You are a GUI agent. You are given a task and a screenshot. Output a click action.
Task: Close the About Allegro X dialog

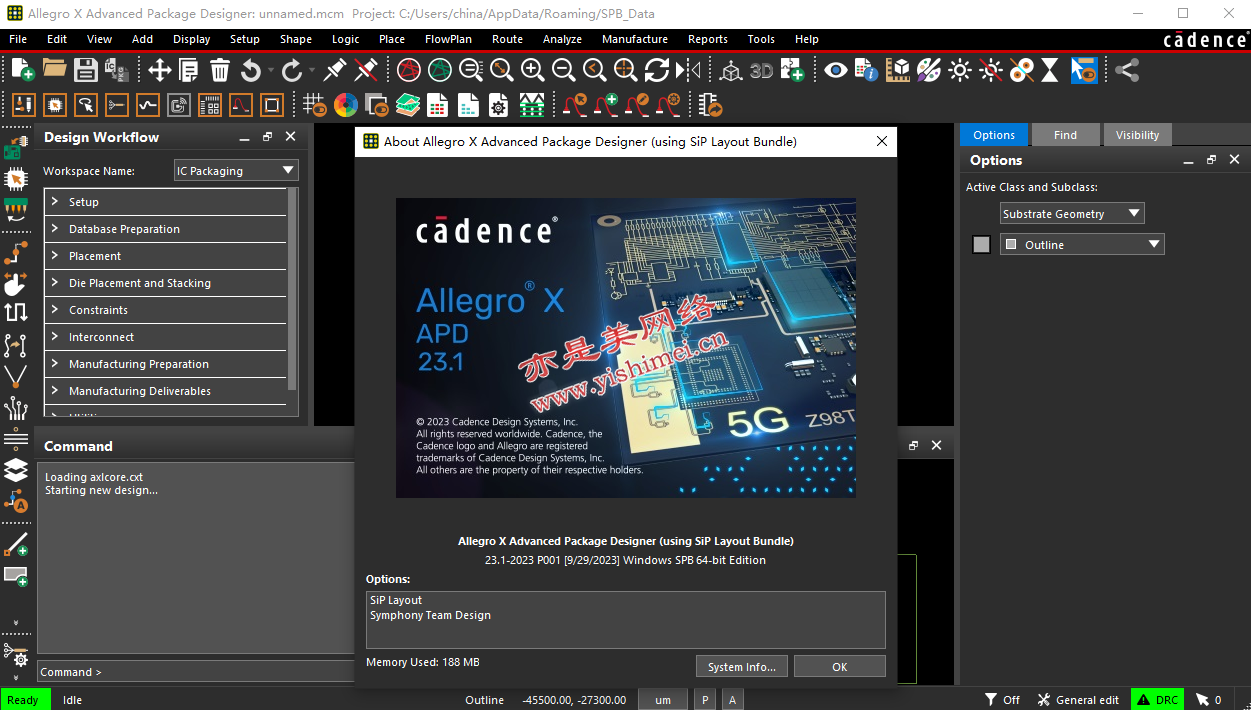pos(882,142)
